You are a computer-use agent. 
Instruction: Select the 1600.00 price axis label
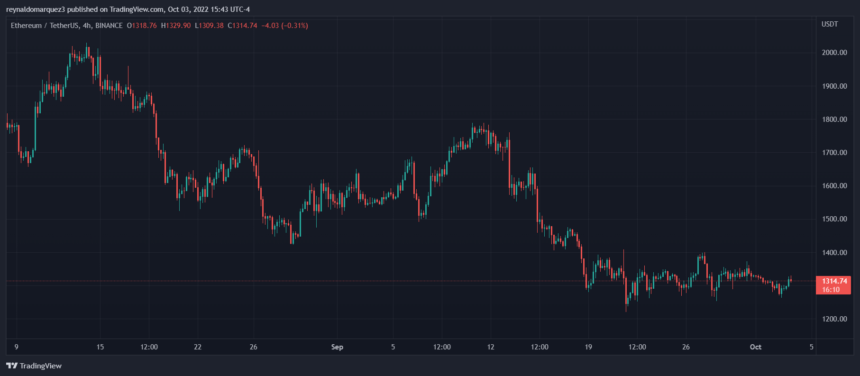click(x=834, y=186)
